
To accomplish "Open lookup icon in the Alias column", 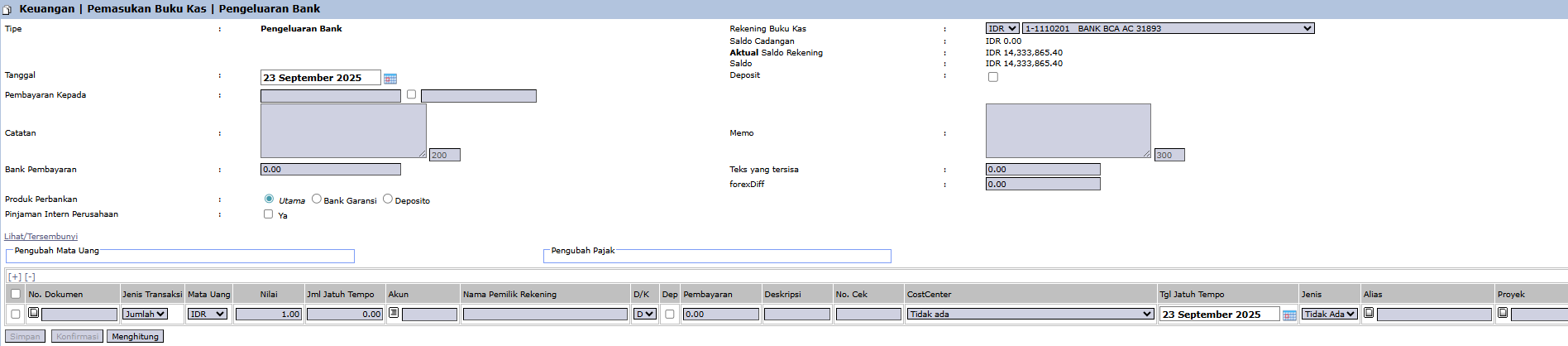I will tap(1369, 313).
